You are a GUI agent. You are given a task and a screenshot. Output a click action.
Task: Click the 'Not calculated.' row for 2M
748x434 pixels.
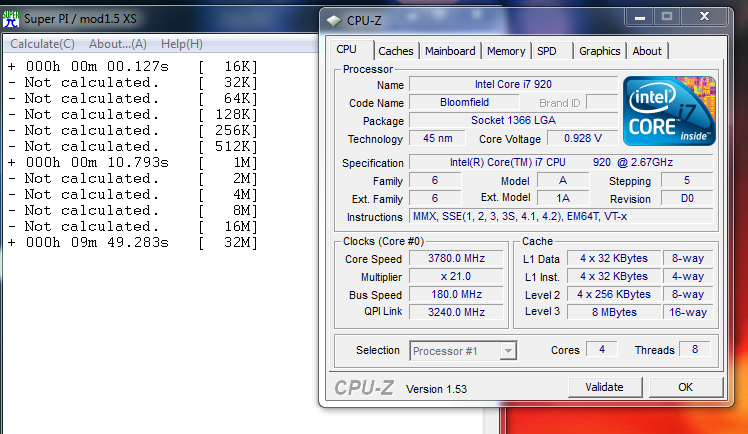pyautogui.click(x=133, y=178)
